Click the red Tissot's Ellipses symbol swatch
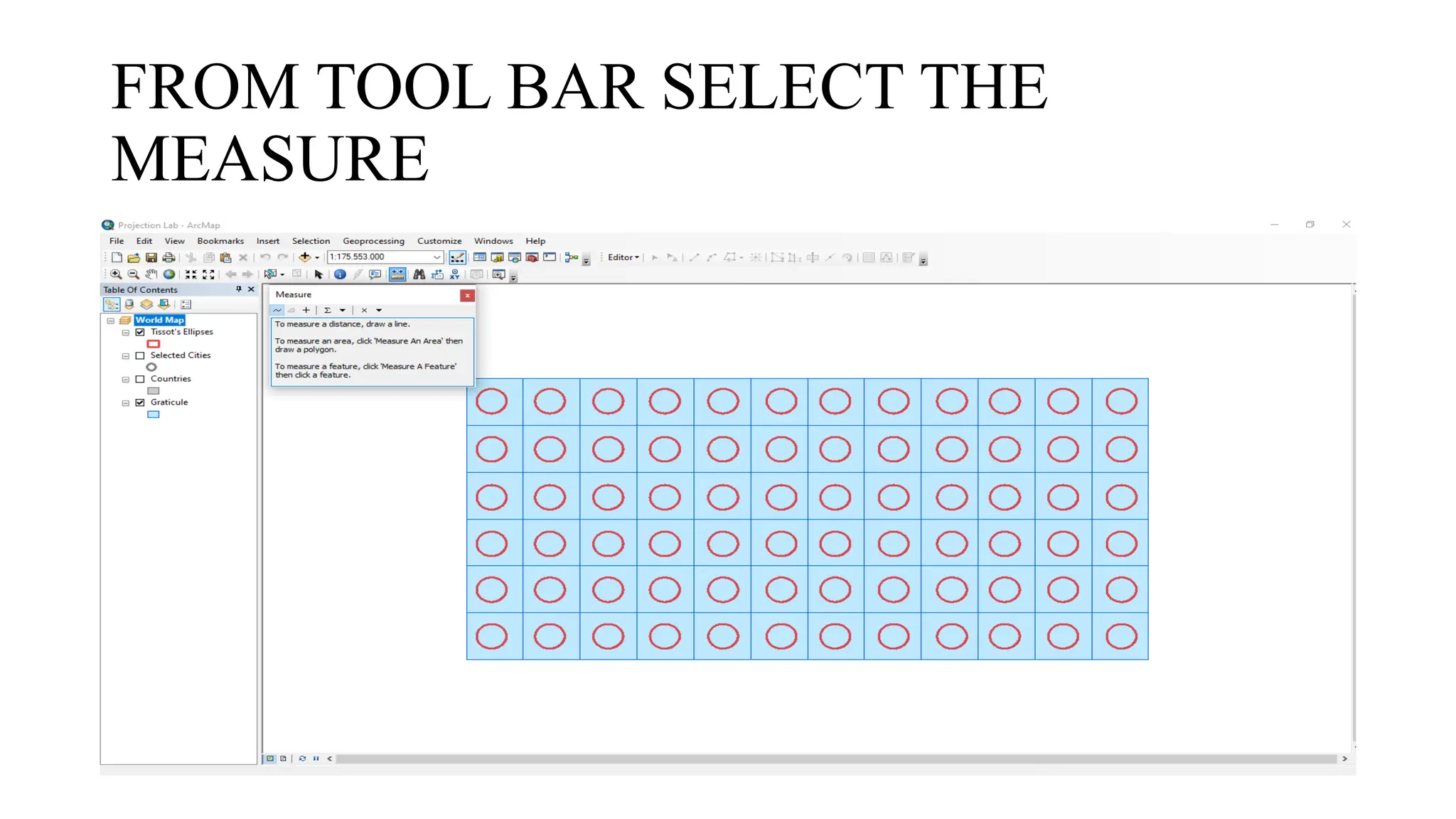This screenshot has height=819, width=1456. (154, 344)
